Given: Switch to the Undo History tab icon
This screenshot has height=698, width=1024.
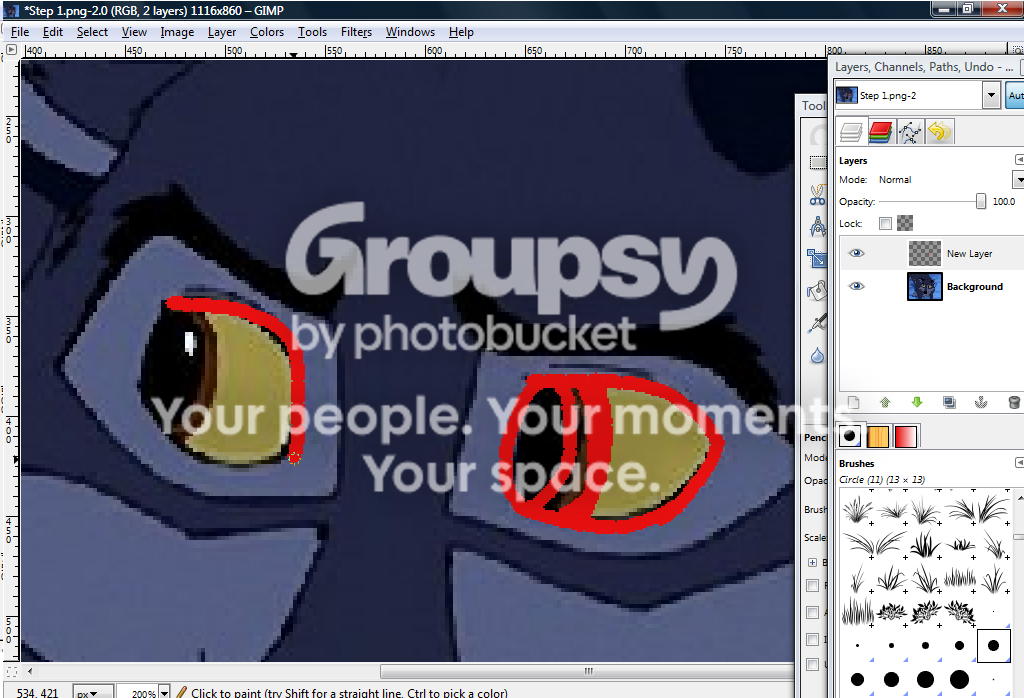Looking at the screenshot, I should [x=939, y=132].
